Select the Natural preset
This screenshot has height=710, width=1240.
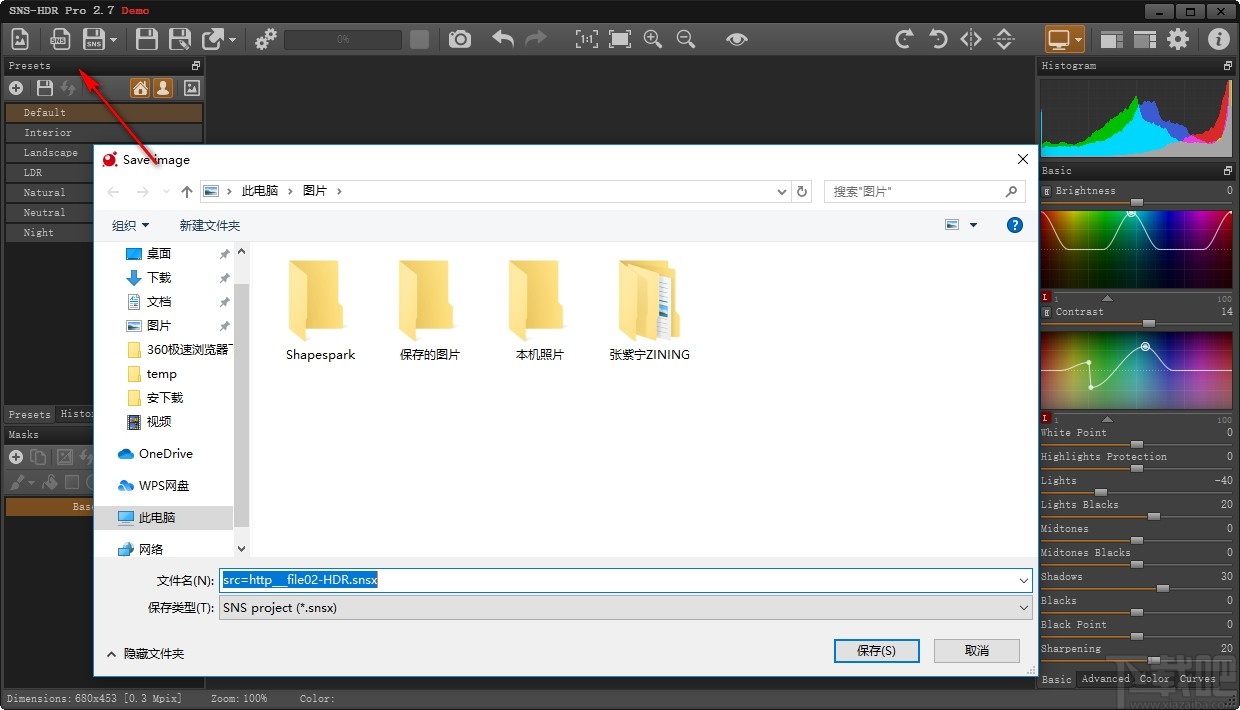[49, 193]
